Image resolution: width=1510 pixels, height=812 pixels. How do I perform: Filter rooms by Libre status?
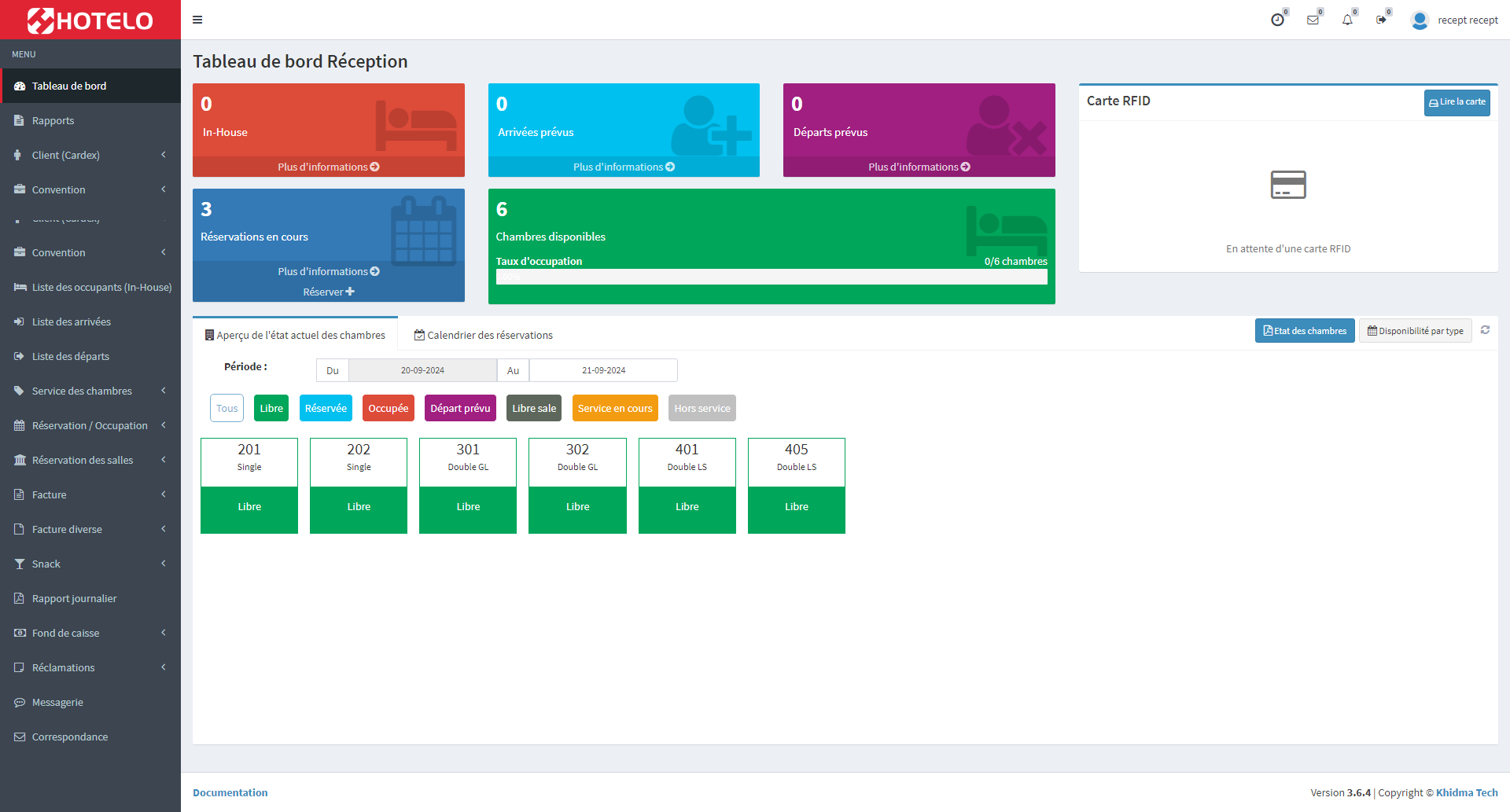(x=271, y=408)
